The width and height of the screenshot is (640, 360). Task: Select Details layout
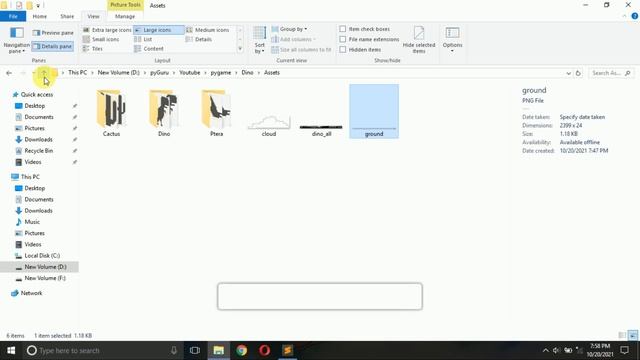[x=199, y=39]
